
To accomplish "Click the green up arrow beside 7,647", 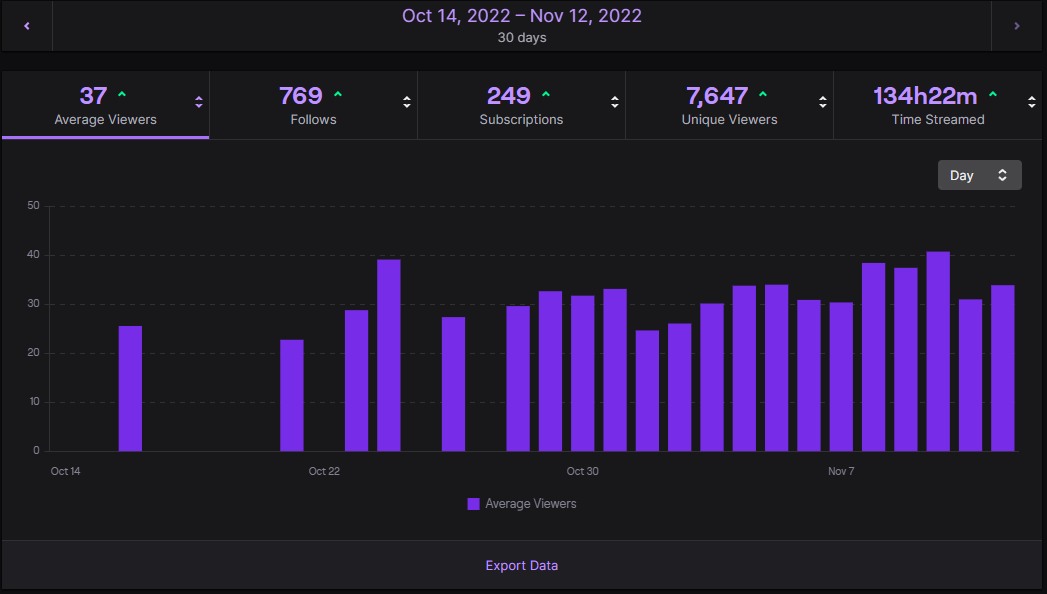I will click(763, 95).
